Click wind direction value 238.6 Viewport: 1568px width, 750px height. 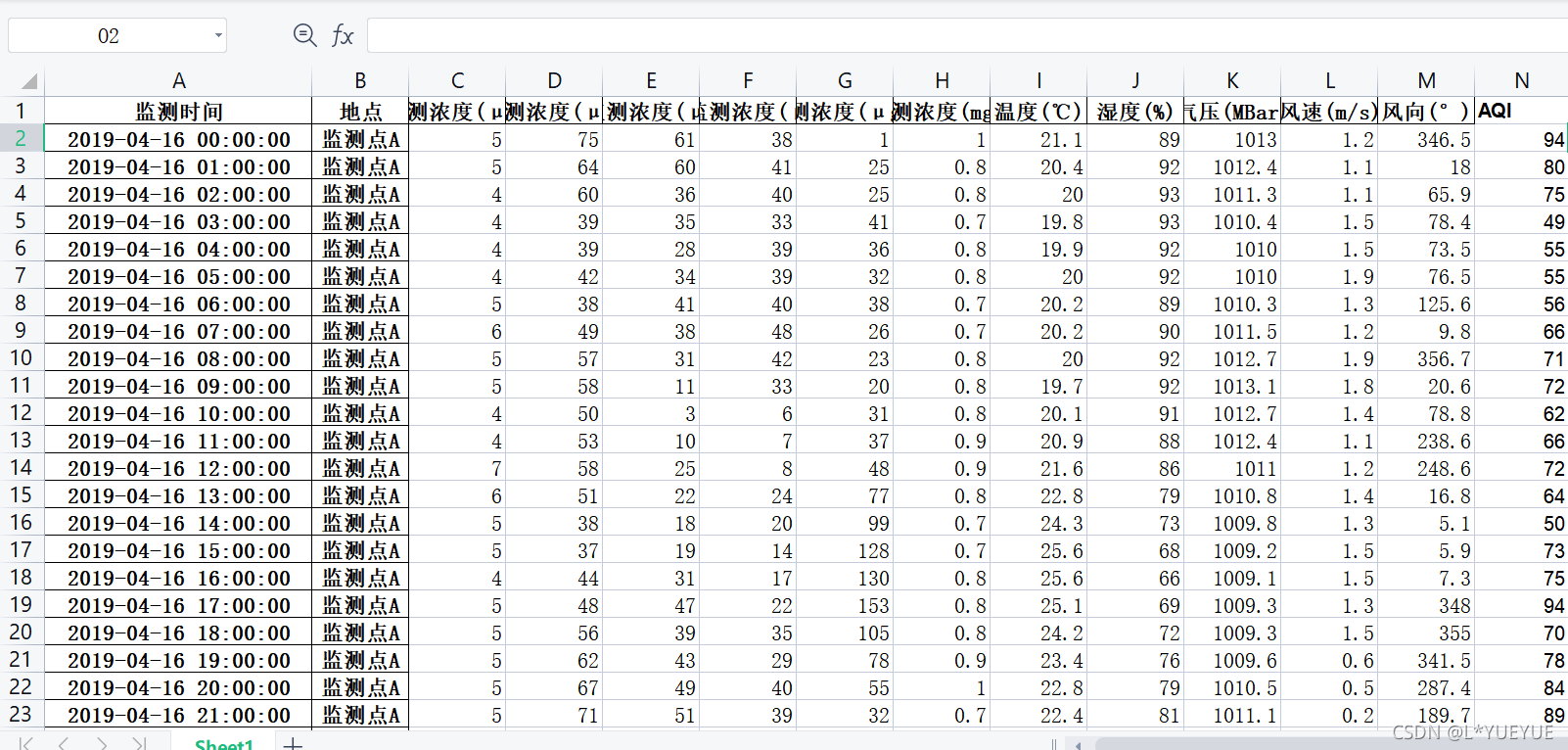tap(1426, 441)
